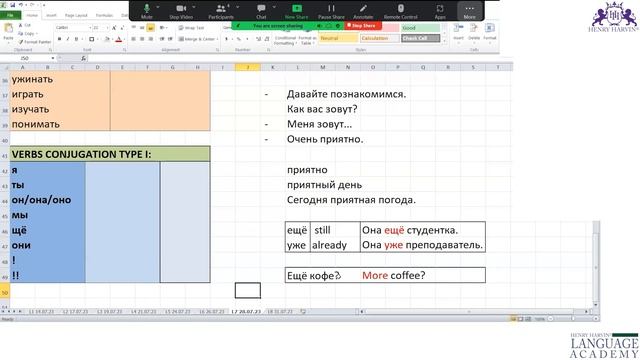The height and width of the screenshot is (360, 640).
Task: Toggle Underline formatting
Action: tap(76, 39)
